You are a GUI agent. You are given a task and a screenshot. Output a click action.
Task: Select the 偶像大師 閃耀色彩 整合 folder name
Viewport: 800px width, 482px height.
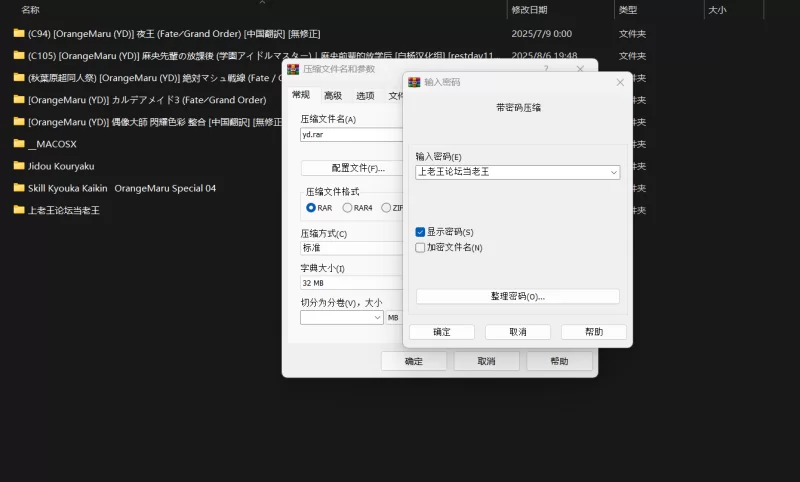155,122
